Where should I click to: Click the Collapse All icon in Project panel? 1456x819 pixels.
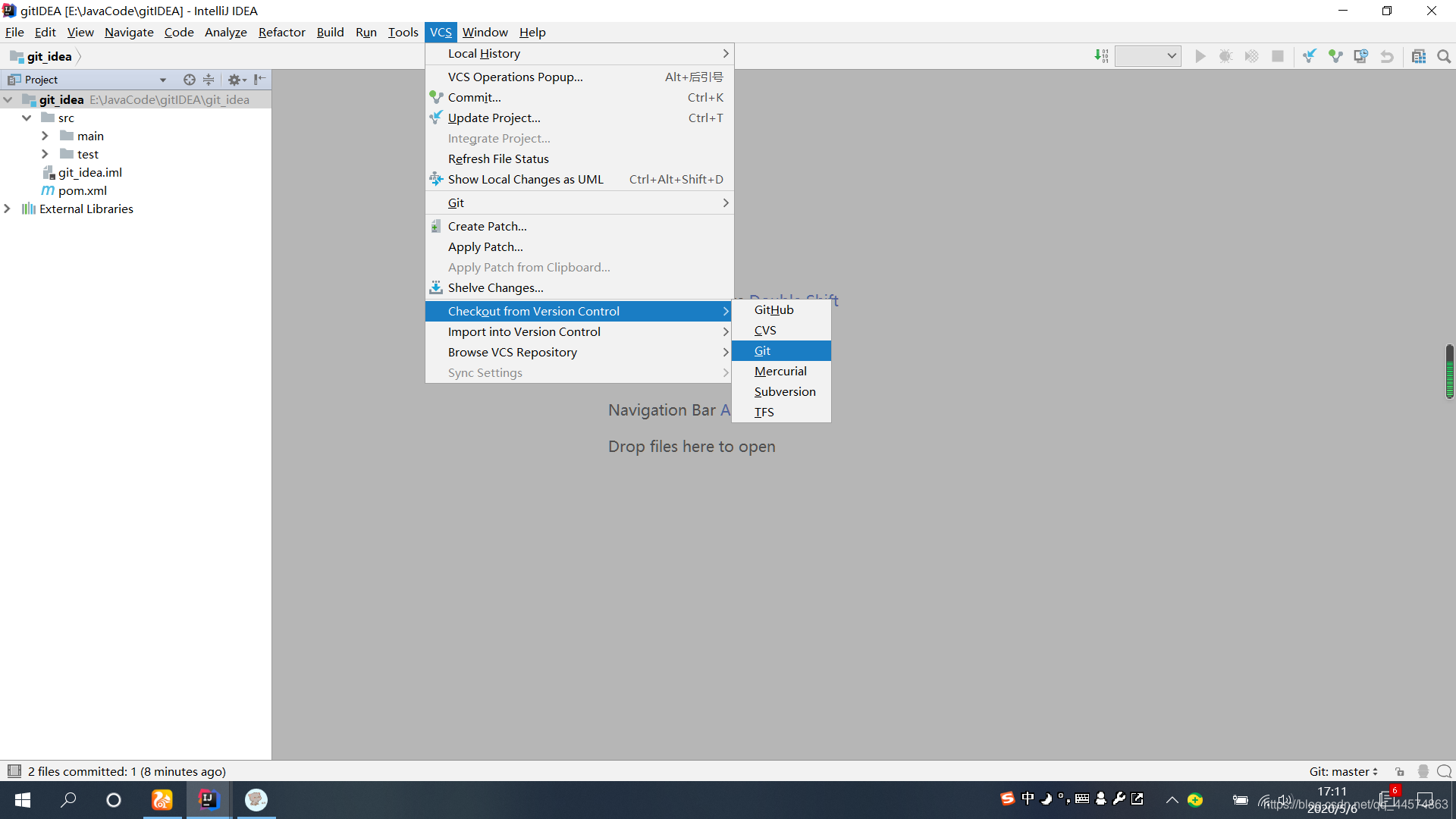pyautogui.click(x=209, y=80)
